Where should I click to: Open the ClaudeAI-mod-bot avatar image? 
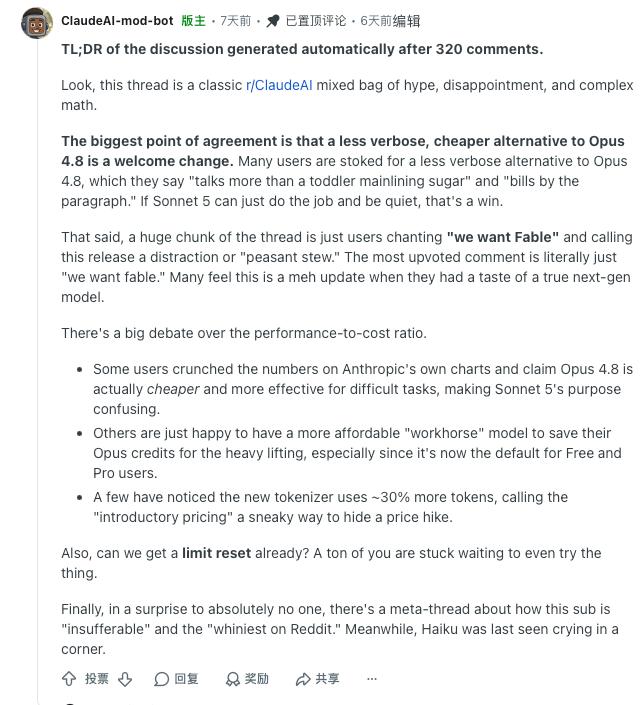click(37, 23)
